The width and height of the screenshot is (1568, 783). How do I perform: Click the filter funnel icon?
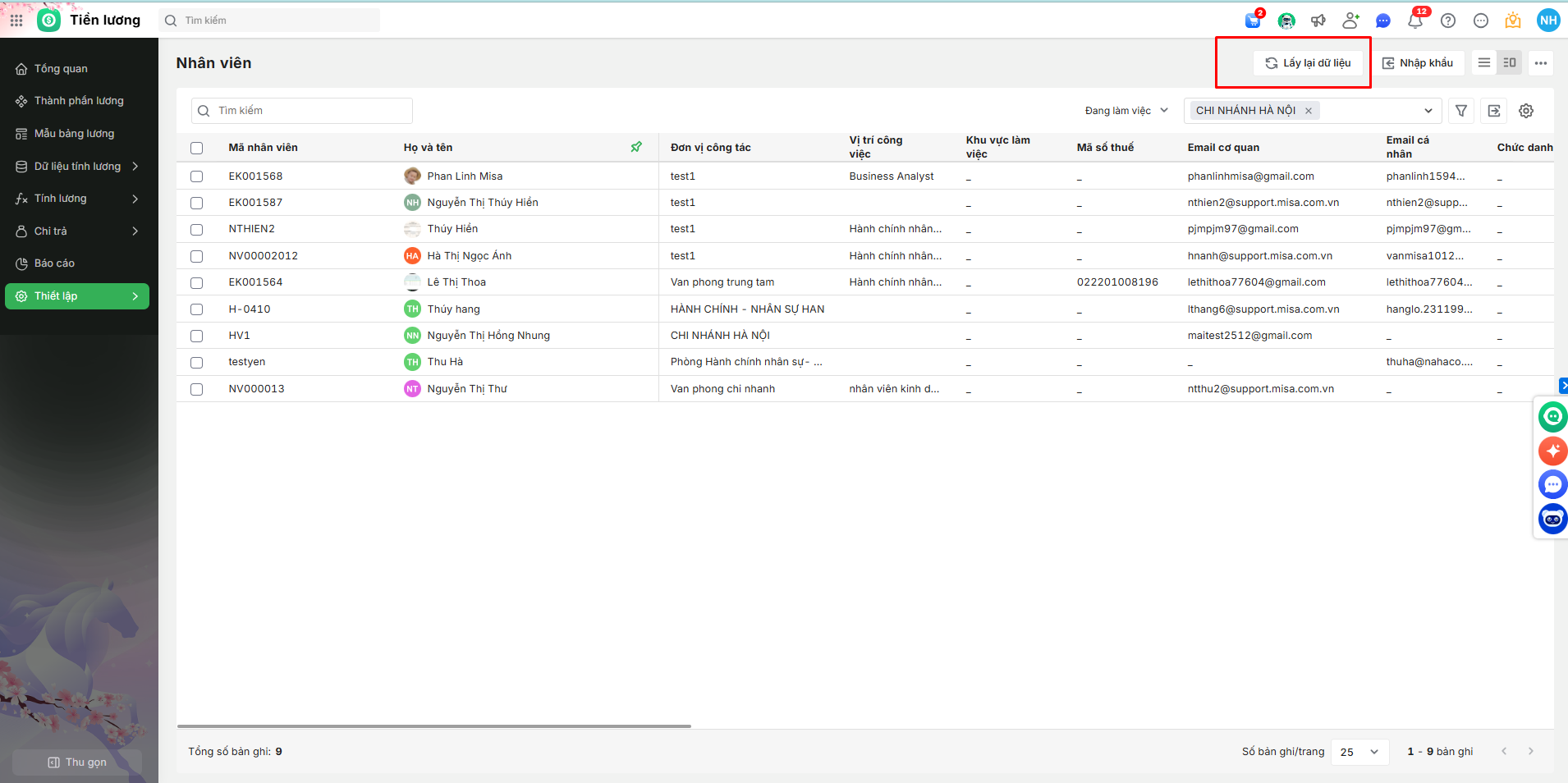(x=1461, y=111)
